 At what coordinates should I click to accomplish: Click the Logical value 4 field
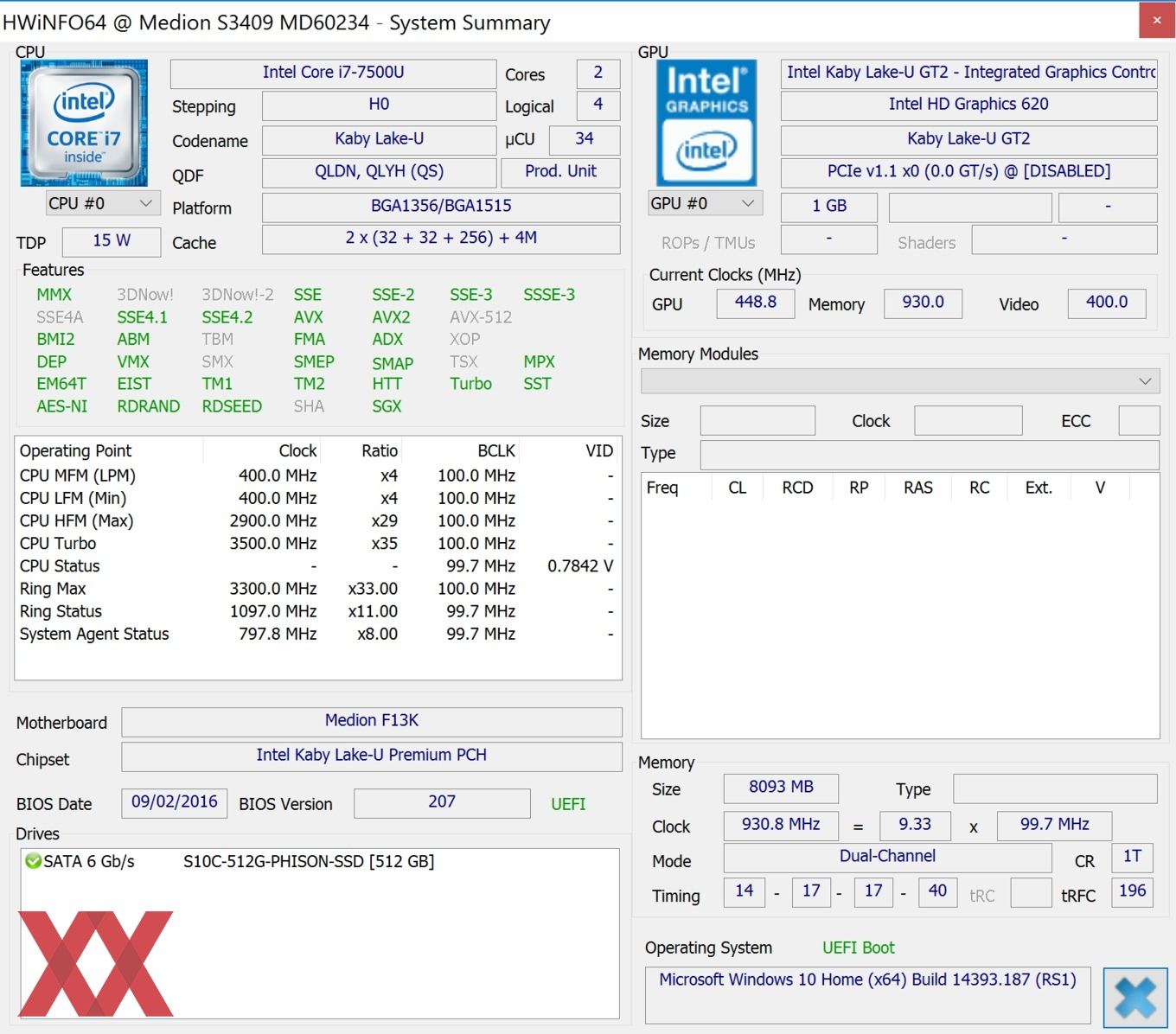(x=598, y=105)
